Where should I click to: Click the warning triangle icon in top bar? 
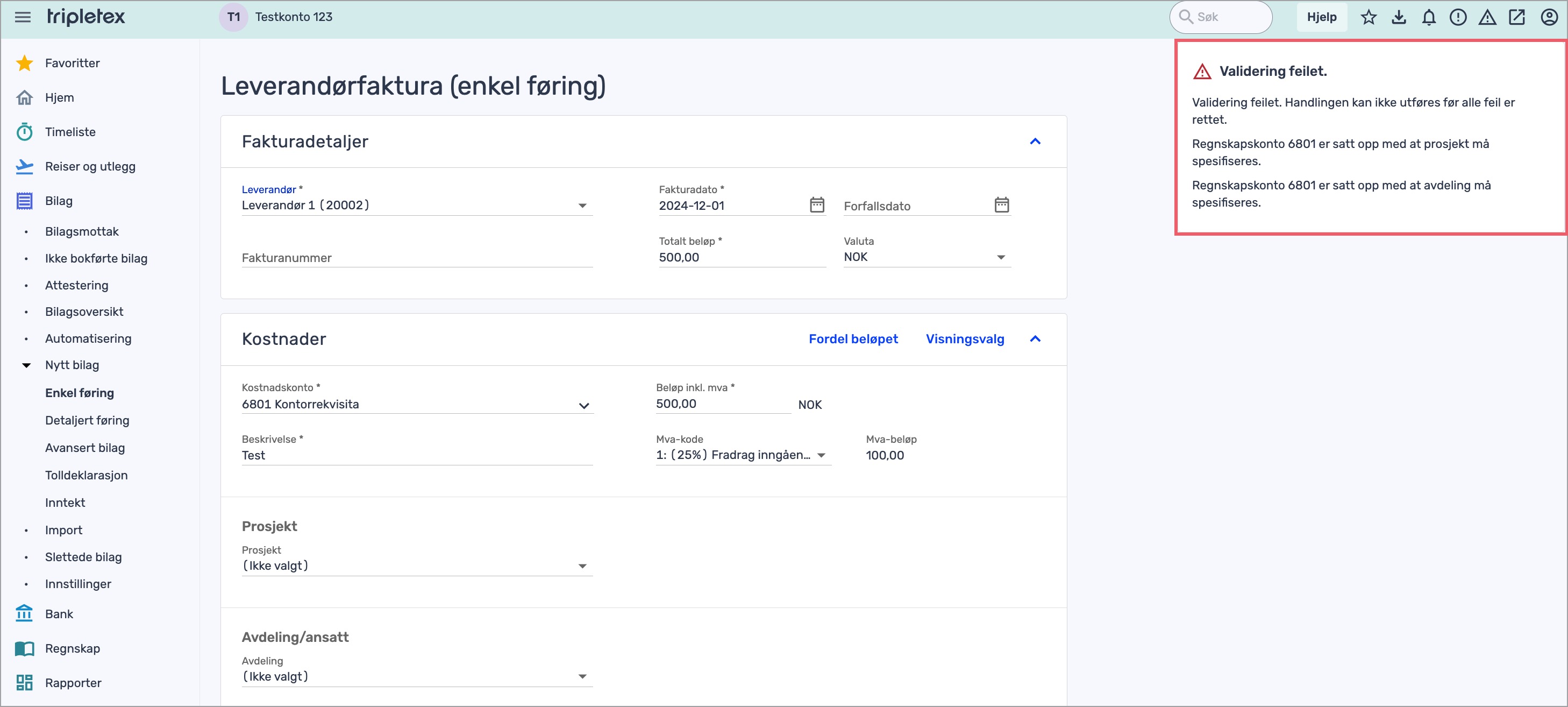coord(1488,17)
